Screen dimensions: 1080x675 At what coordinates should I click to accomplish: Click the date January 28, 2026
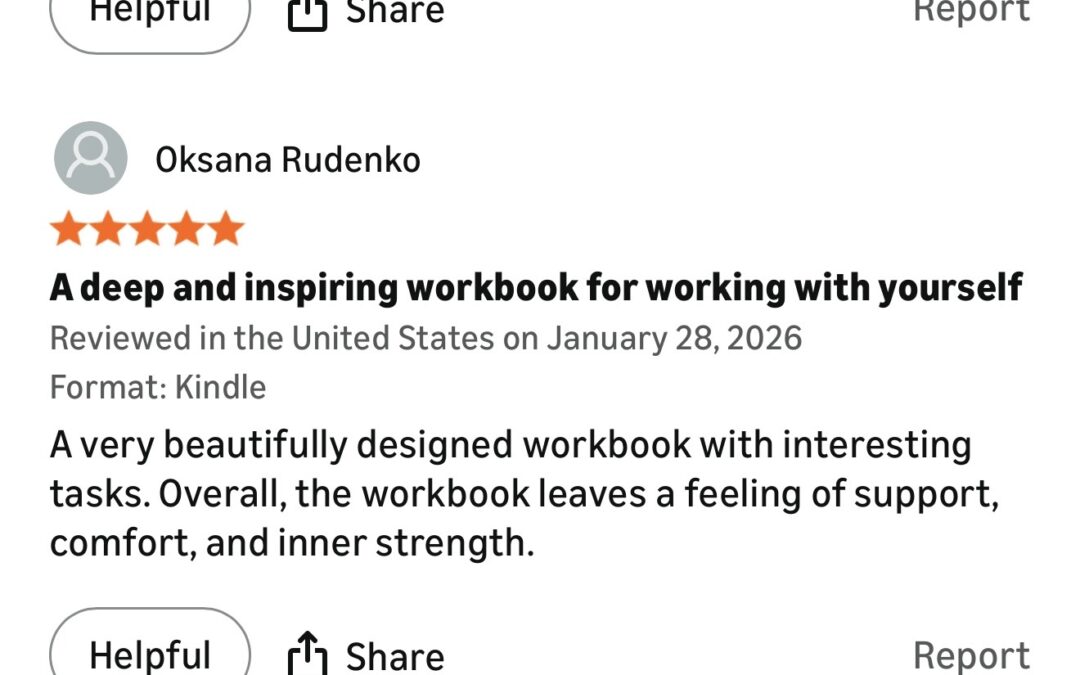click(x=674, y=338)
